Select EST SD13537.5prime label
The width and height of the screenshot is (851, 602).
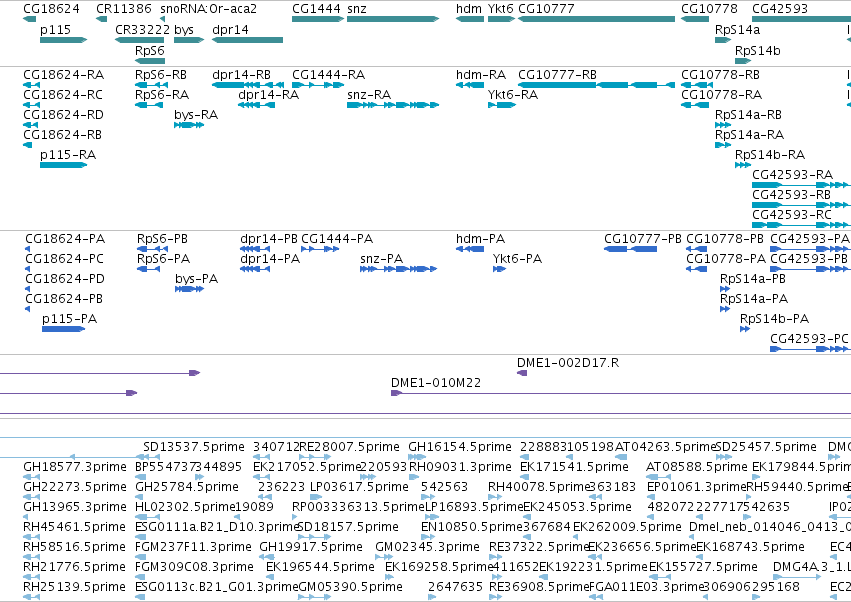point(194,447)
